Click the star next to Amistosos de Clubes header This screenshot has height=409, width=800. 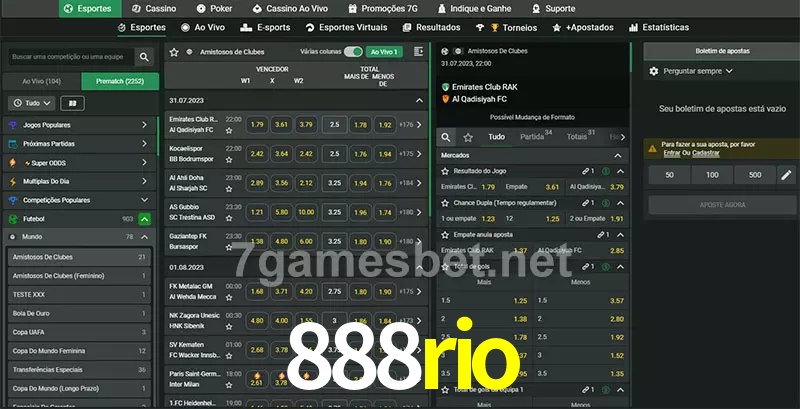174,51
